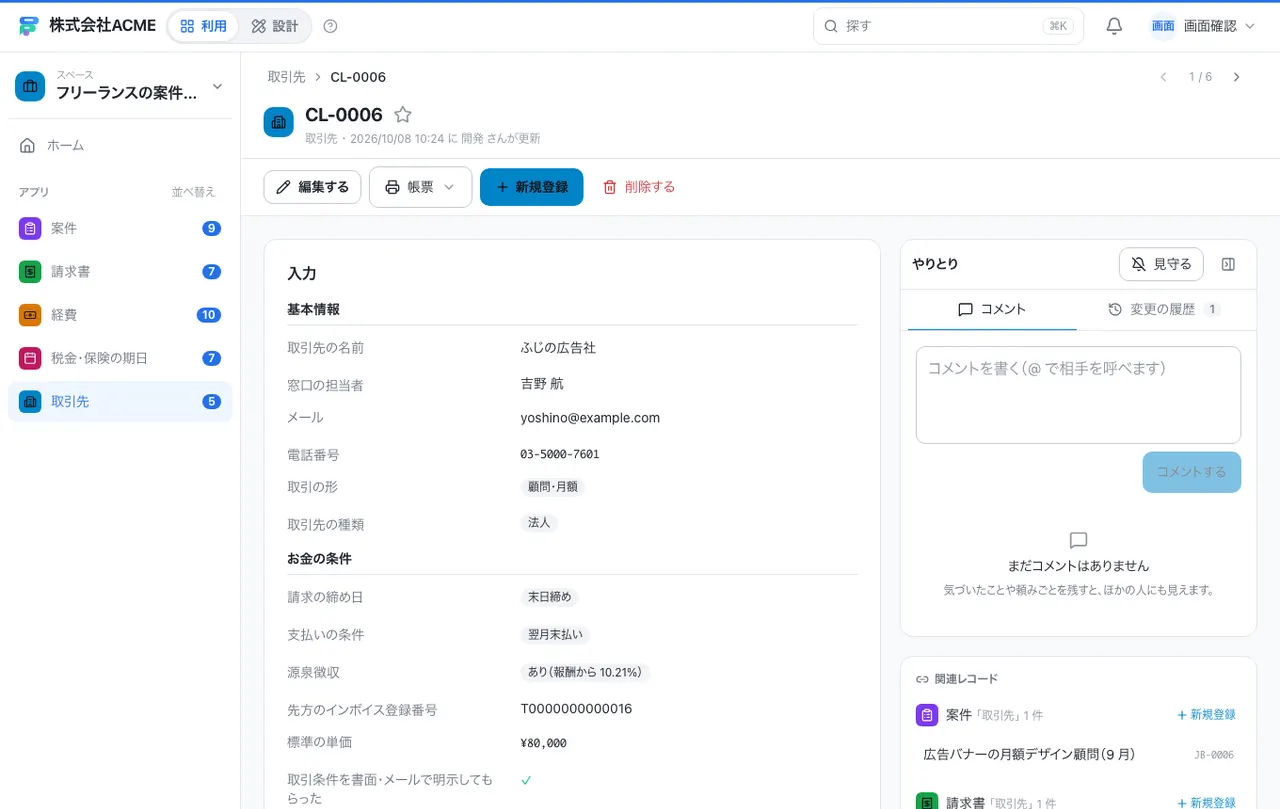Collapse the やりとり side panel icon
Screen dimensions: 1280x809
(1229, 264)
